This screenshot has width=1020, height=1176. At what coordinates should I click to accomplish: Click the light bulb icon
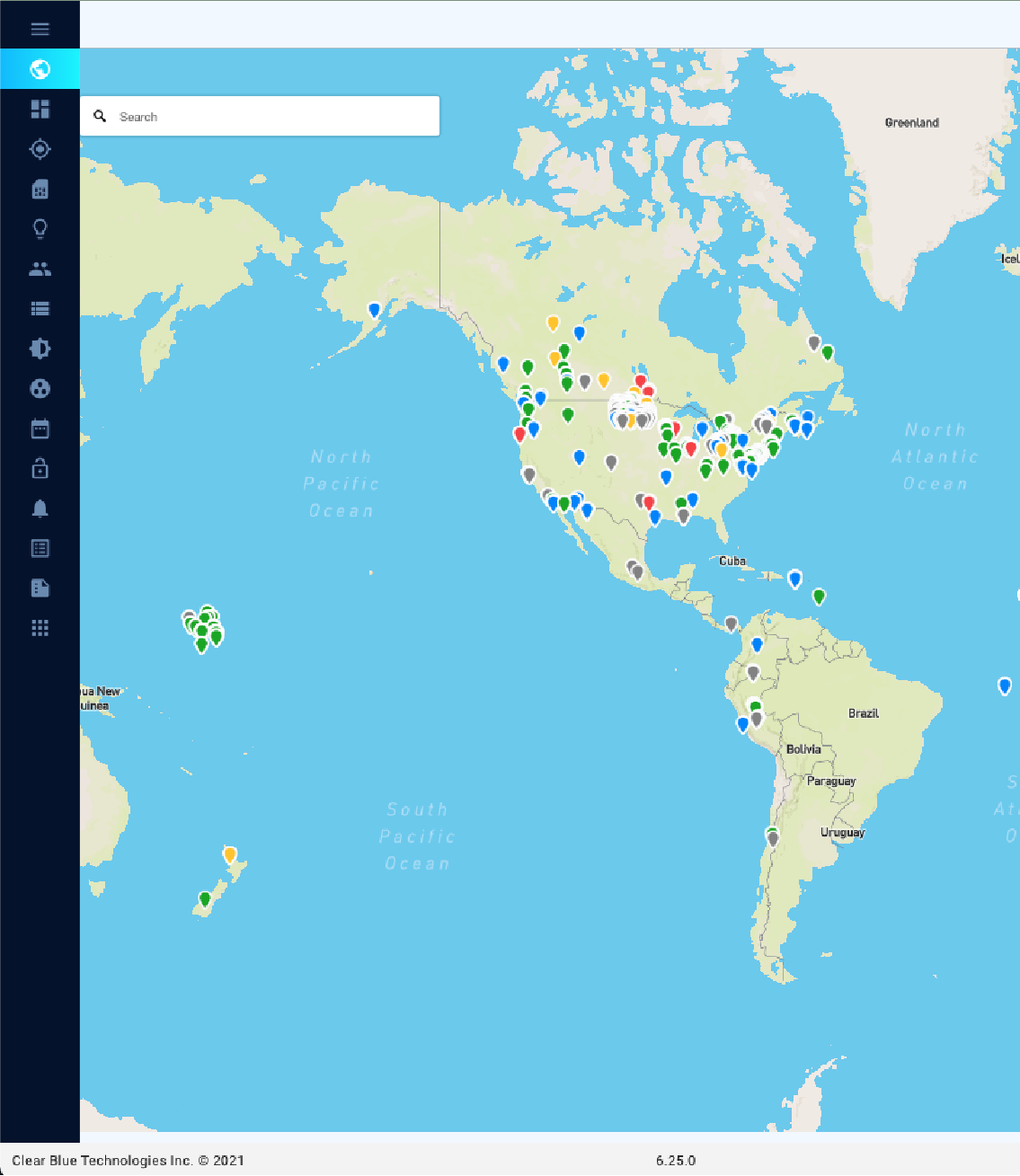click(40, 229)
